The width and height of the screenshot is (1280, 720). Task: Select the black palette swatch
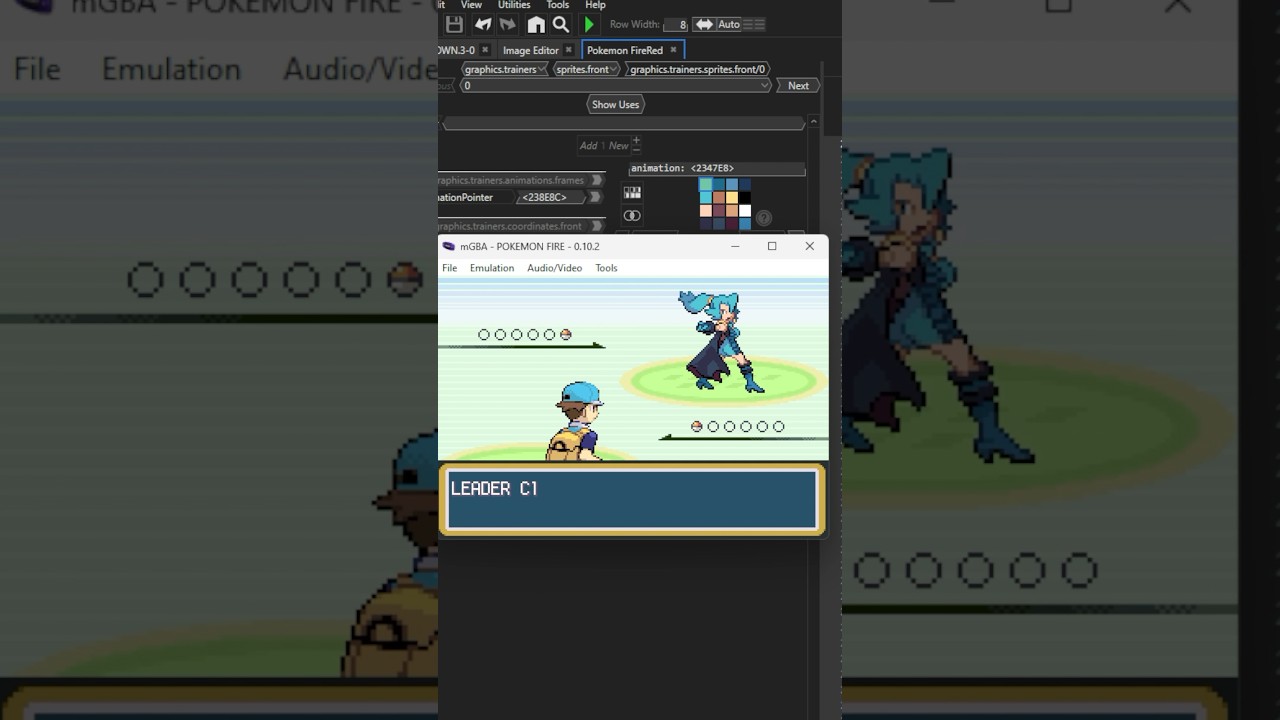pyautogui.click(x=745, y=197)
